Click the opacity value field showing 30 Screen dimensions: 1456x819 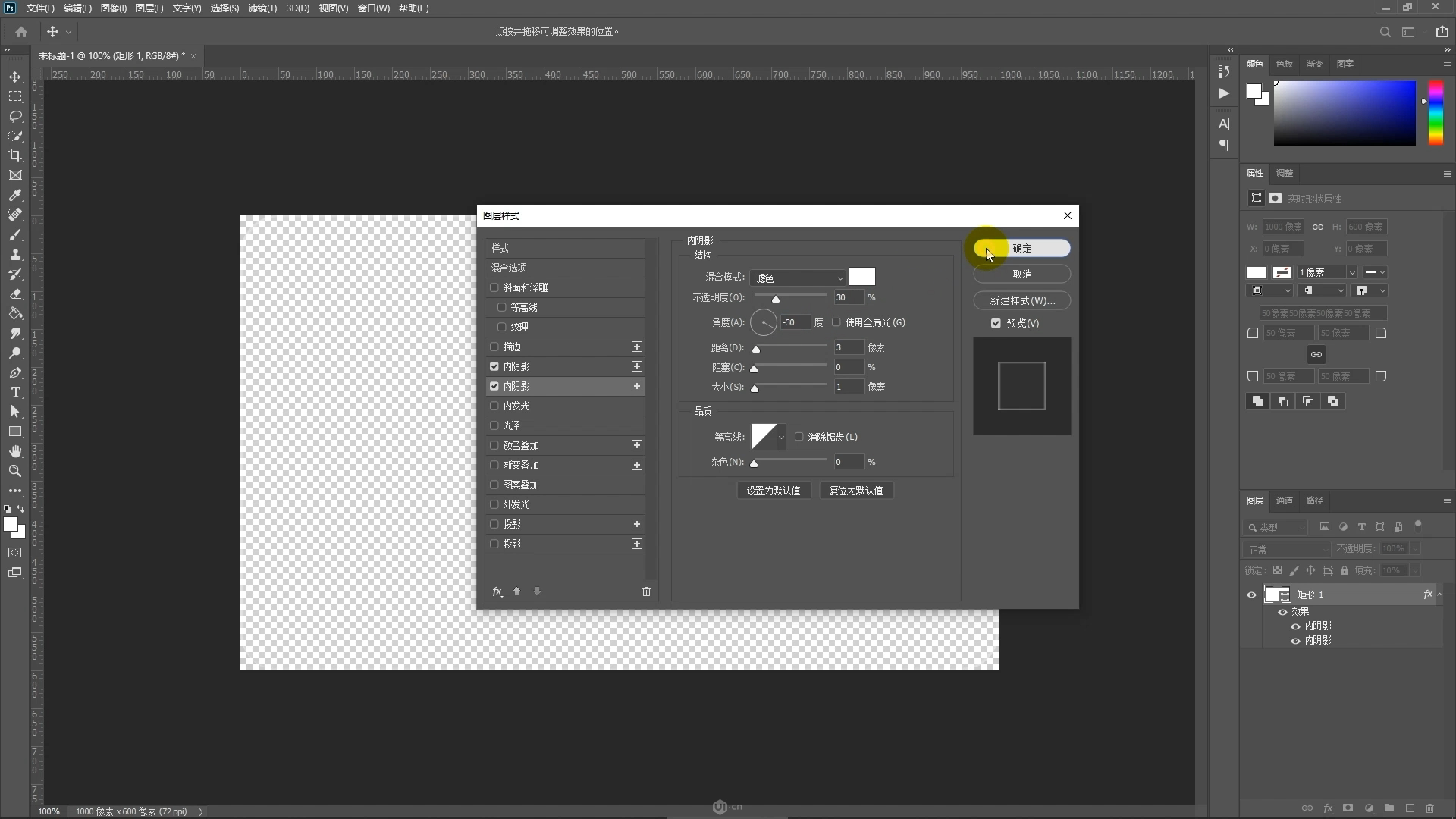pyautogui.click(x=849, y=297)
